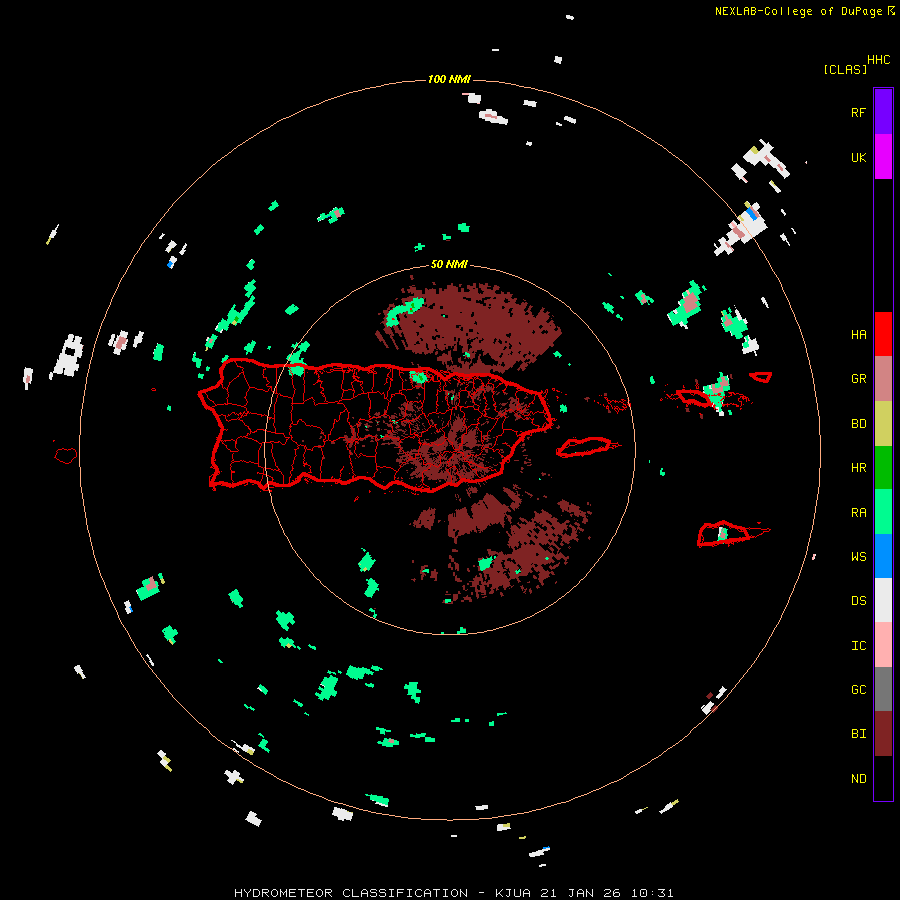This screenshot has height=900, width=900.
Task: Click the "GC" legend label
Action: (858, 690)
